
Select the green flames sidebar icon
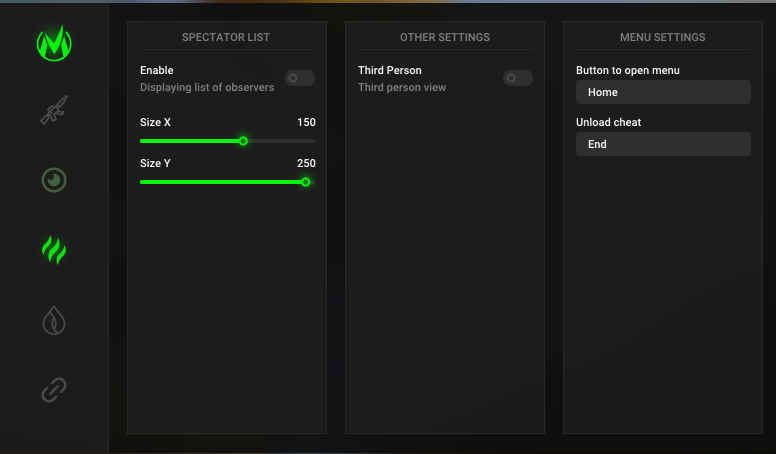pos(54,249)
